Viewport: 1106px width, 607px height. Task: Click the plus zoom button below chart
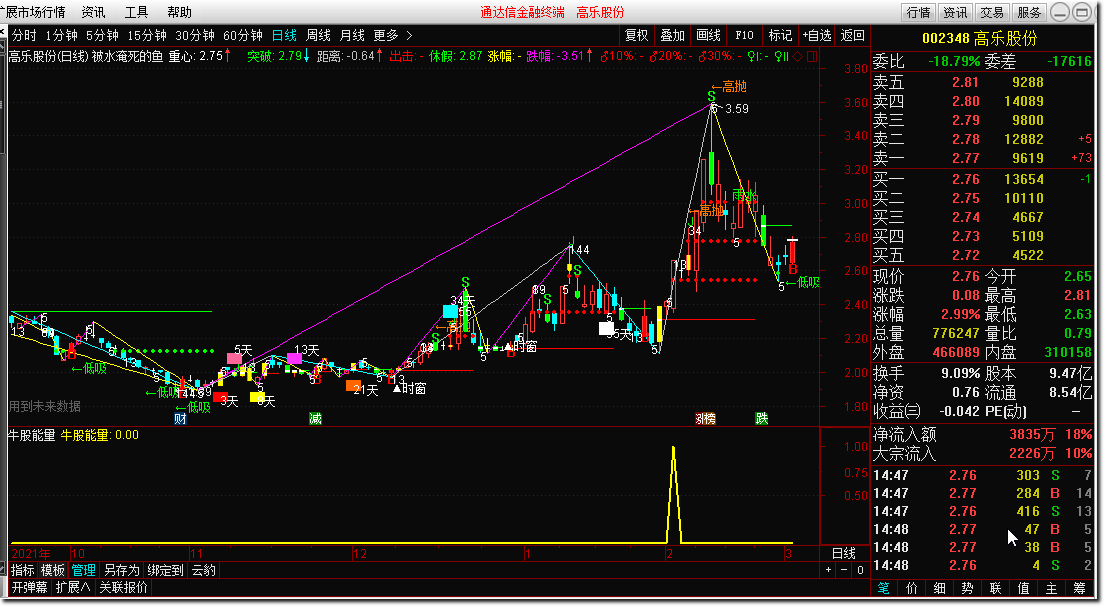[829, 570]
